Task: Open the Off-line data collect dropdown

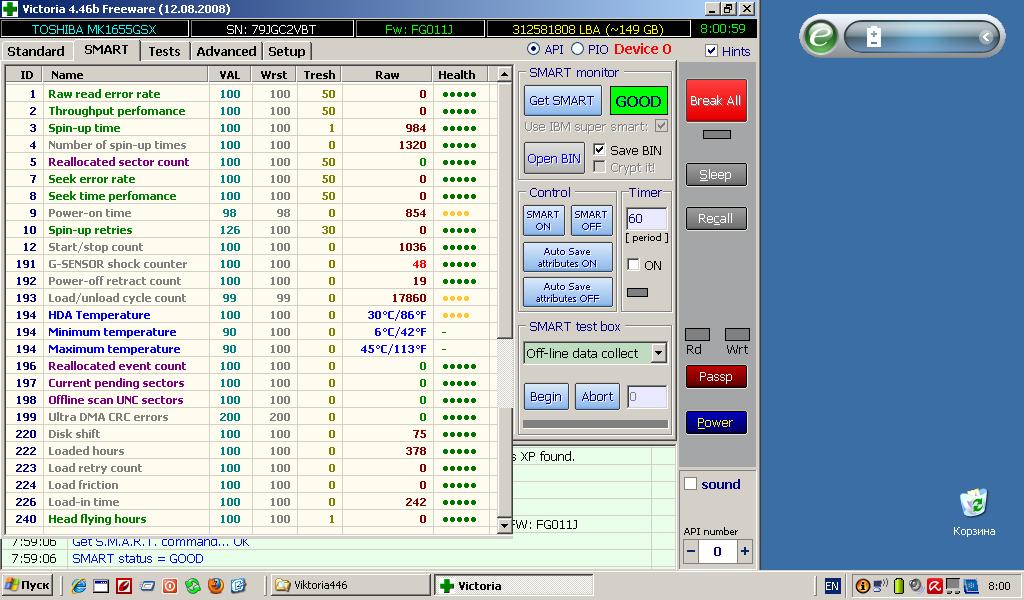Action: (658, 353)
